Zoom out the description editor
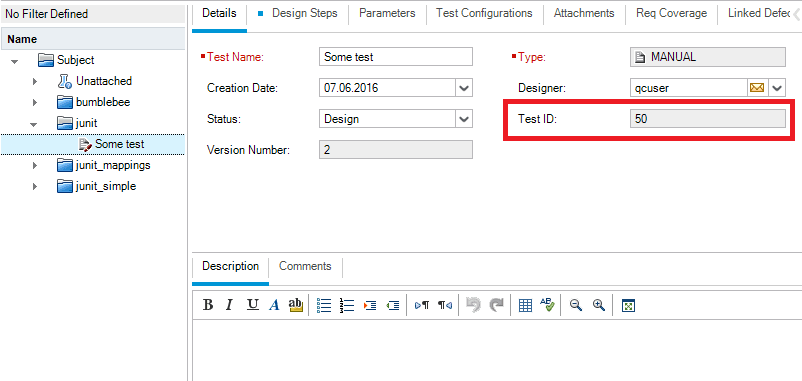 576,305
